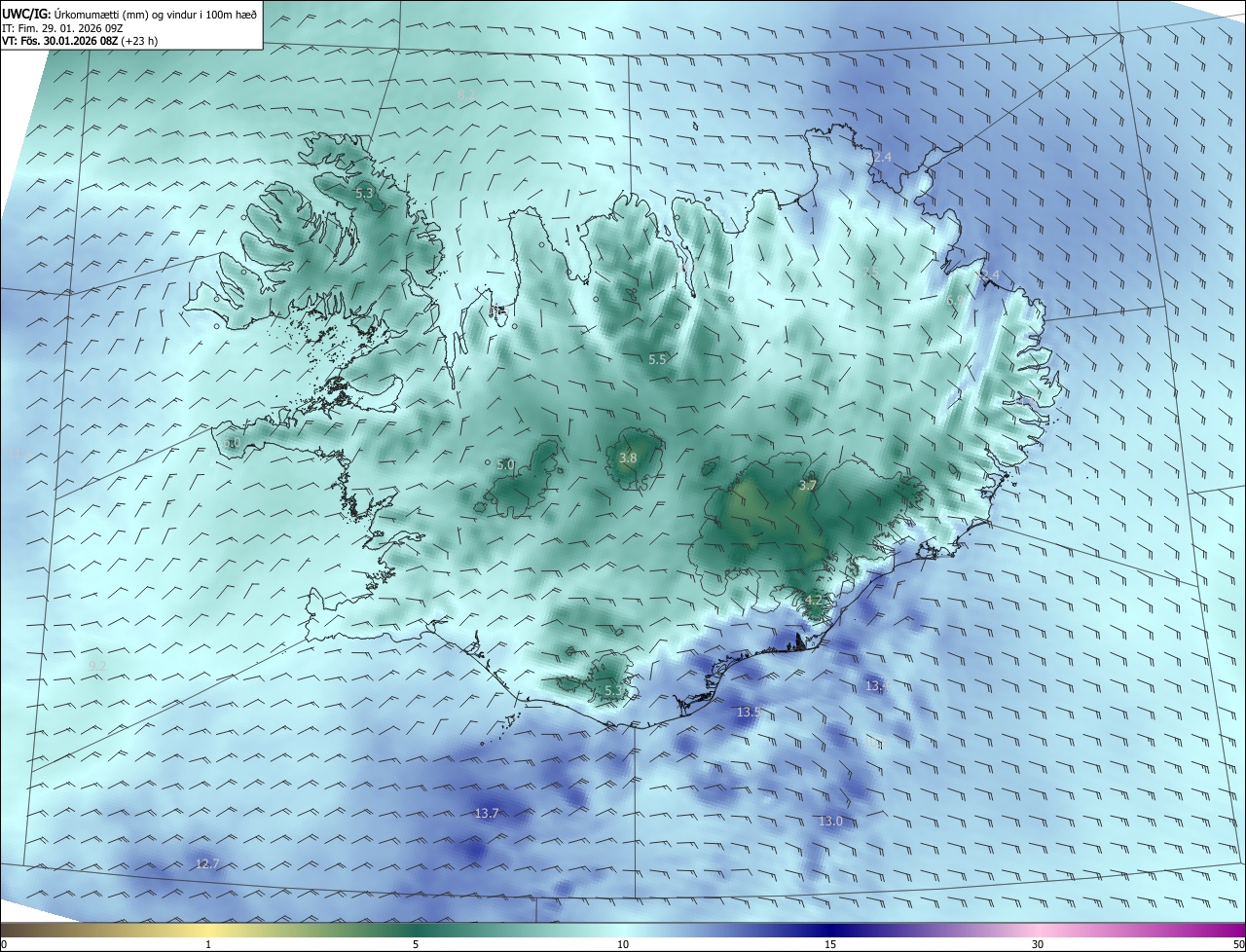This screenshot has height=952, width=1246.
Task: Click the 15 tick on the color scale
Action: pos(830,944)
